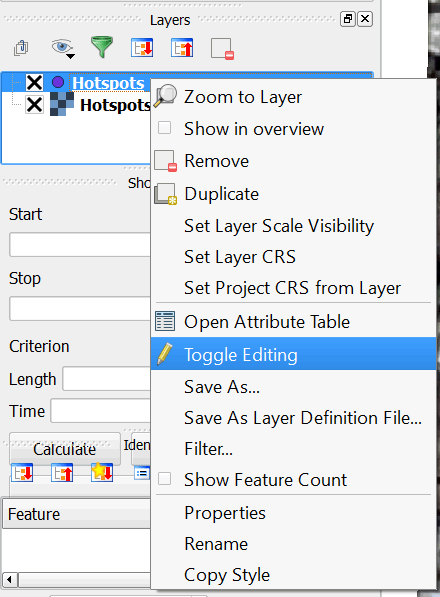Click the green funnel filter legend icon
The image size is (440, 597).
coord(102,47)
